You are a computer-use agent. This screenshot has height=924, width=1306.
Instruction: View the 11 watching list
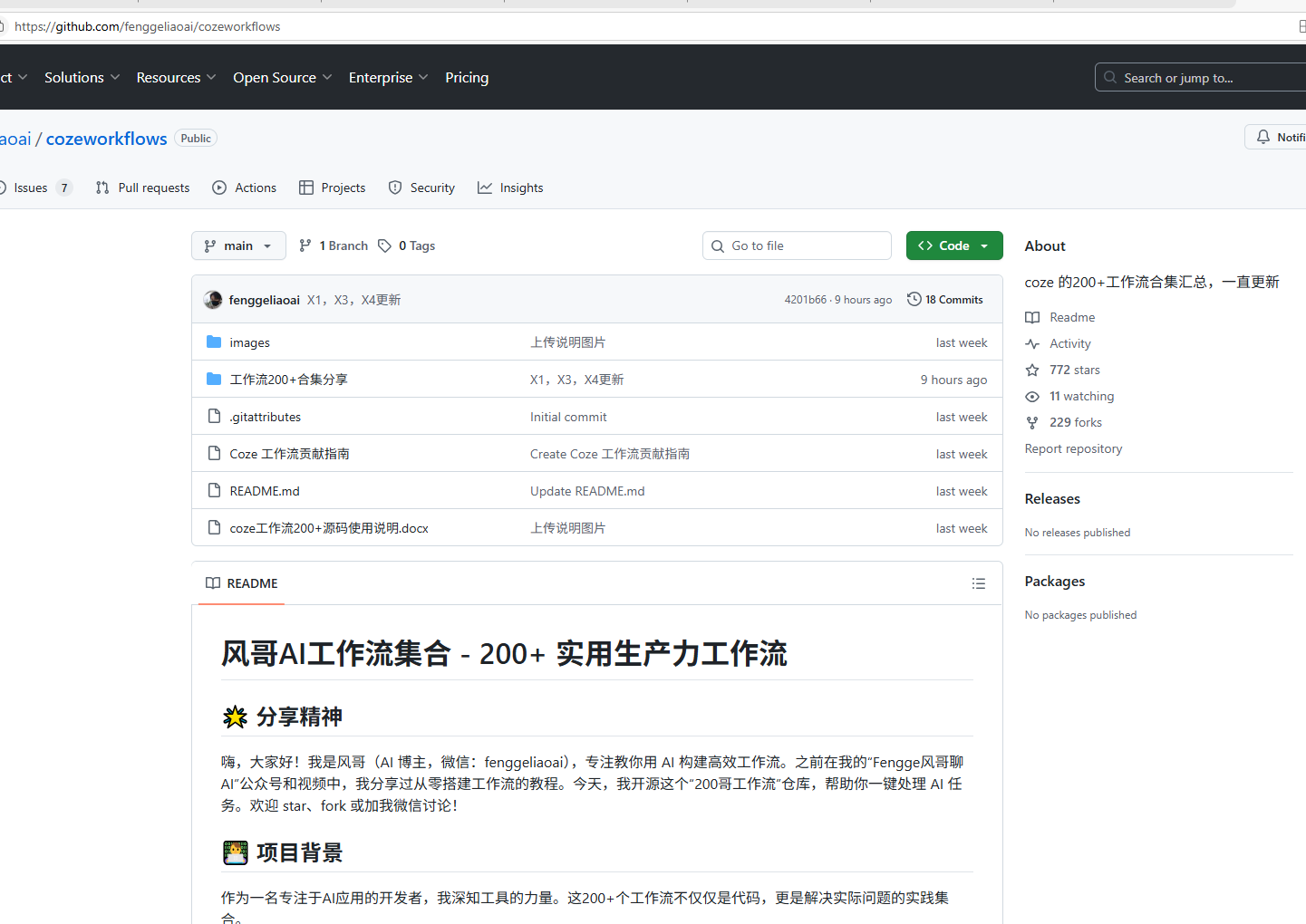pyautogui.click(x=1081, y=396)
